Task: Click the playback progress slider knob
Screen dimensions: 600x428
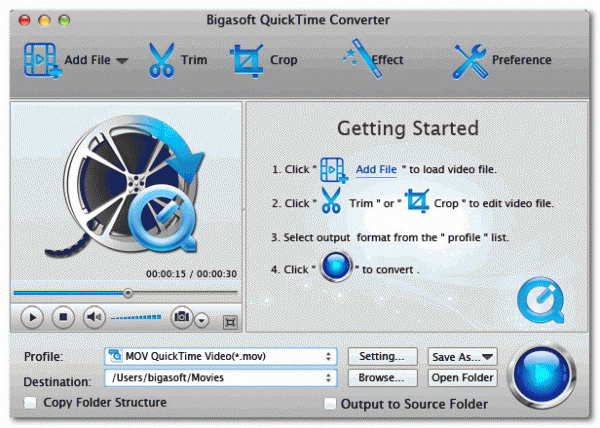Action: [128, 293]
